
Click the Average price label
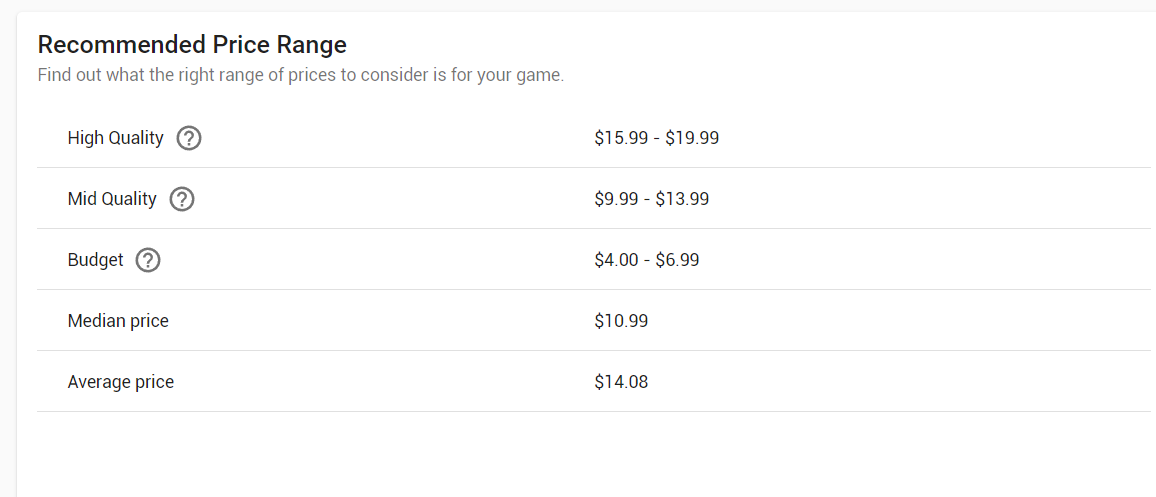pos(121,382)
